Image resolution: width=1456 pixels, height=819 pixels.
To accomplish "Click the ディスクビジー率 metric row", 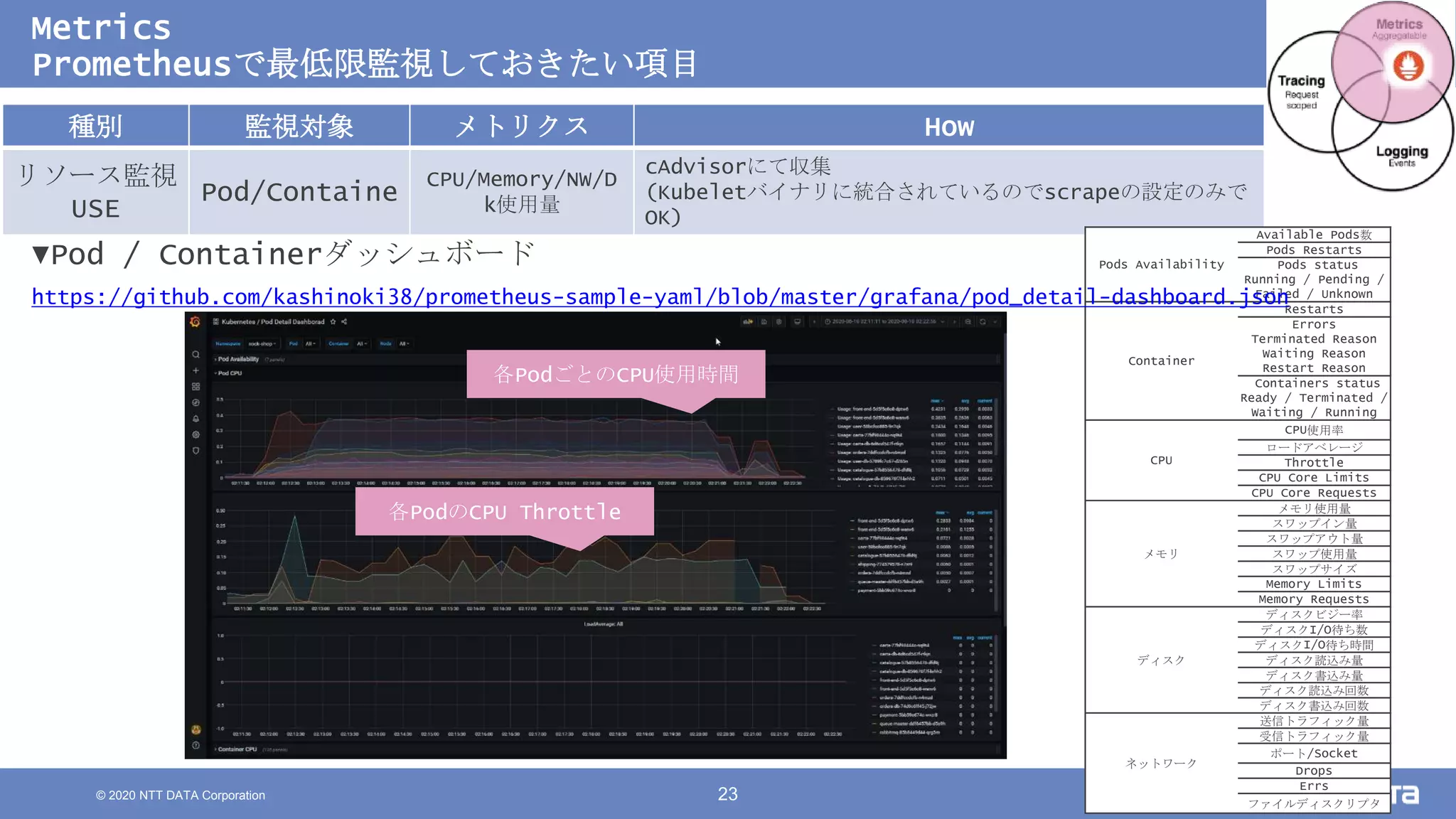I will (1314, 614).
